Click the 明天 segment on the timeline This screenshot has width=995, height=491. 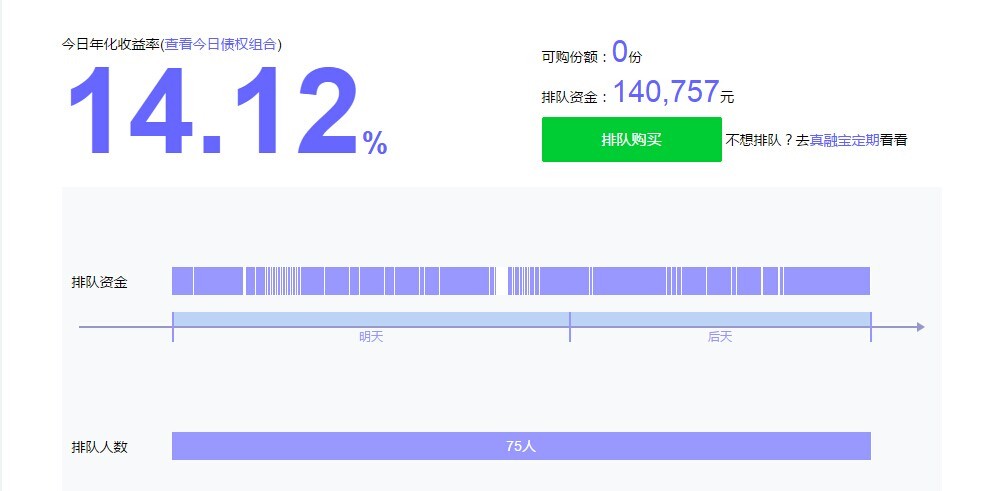pyautogui.click(x=370, y=320)
